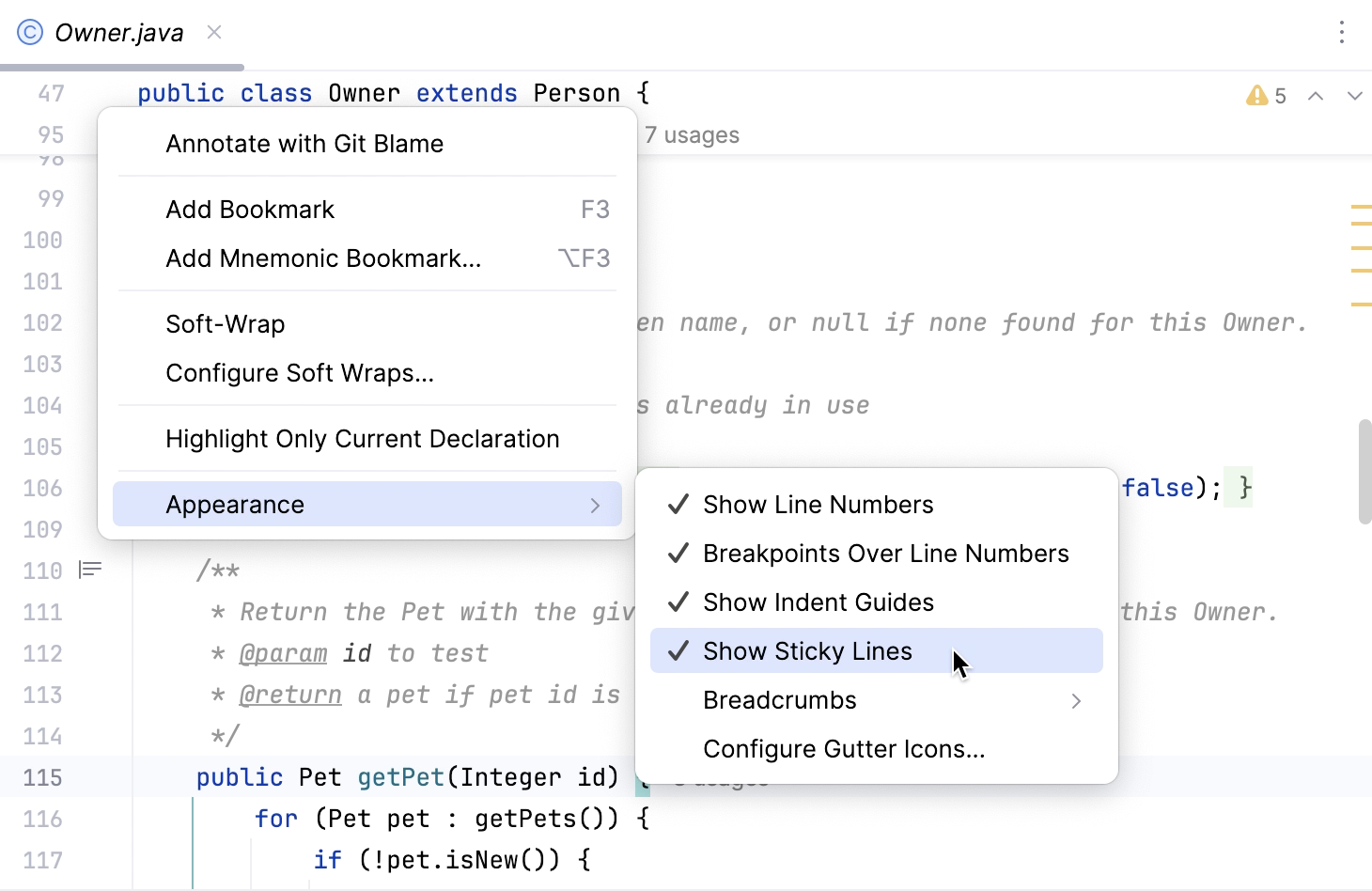Screen dimensions: 1372x891
Task: Click the Owner.java class file icon
Action: point(30,33)
